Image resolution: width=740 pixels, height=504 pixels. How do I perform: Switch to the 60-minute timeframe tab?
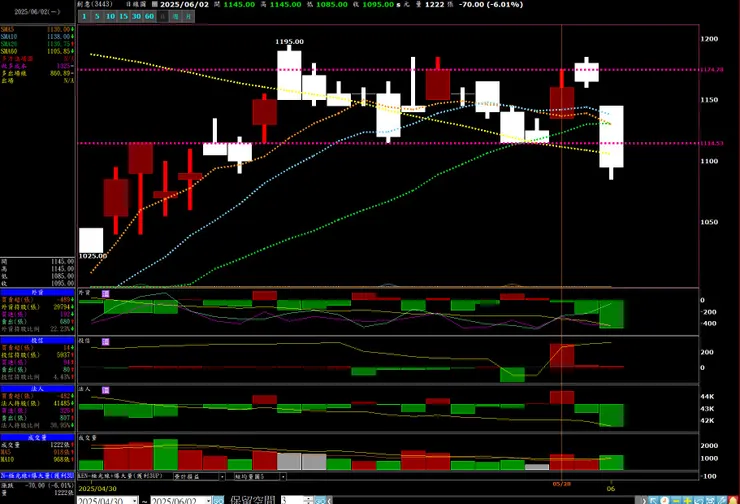click(x=150, y=17)
